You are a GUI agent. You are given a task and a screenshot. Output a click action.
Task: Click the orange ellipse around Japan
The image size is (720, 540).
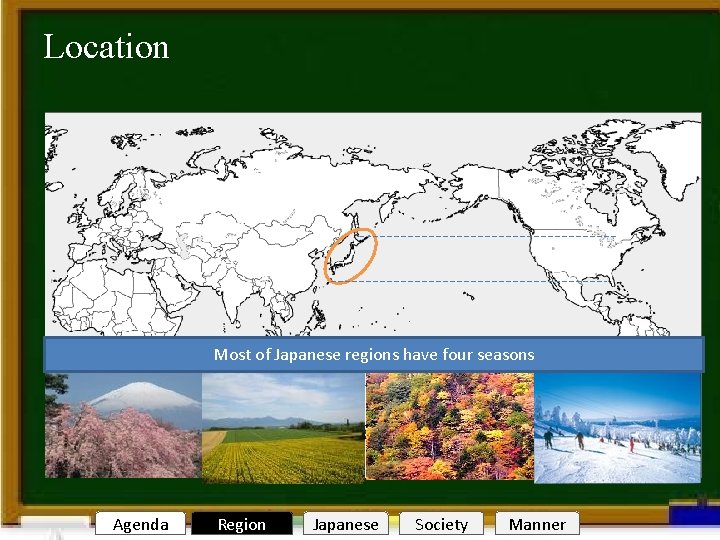351,256
